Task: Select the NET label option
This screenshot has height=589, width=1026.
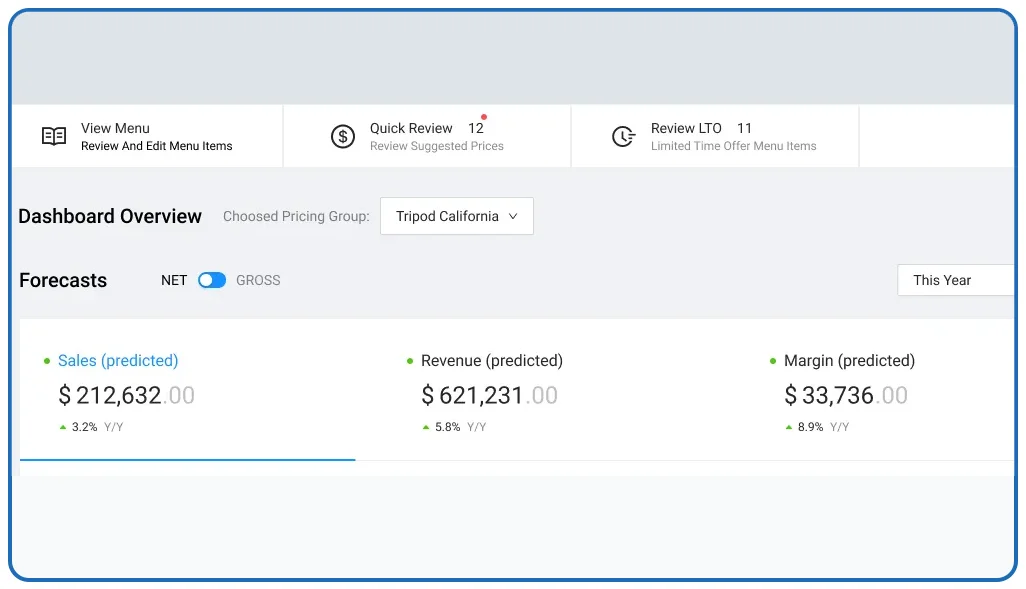Action: pyautogui.click(x=174, y=280)
